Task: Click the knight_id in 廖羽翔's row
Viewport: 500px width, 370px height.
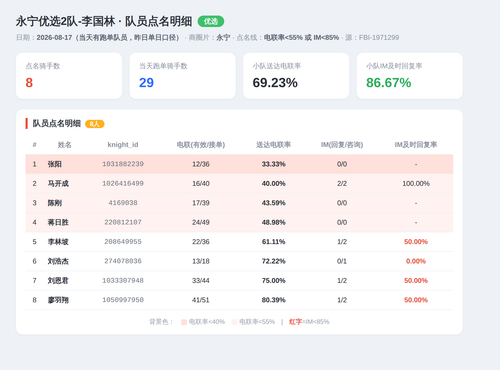Action: [x=123, y=300]
